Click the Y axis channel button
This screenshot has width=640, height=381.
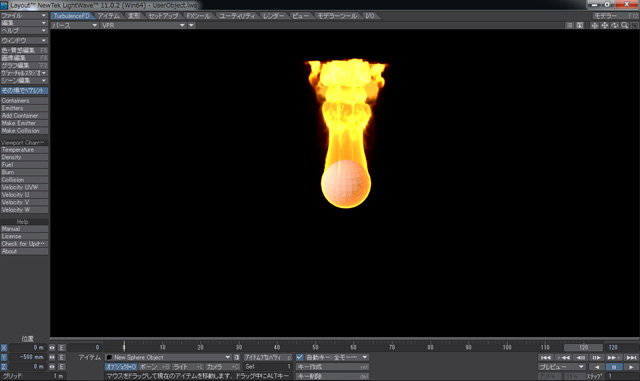tap(4, 357)
